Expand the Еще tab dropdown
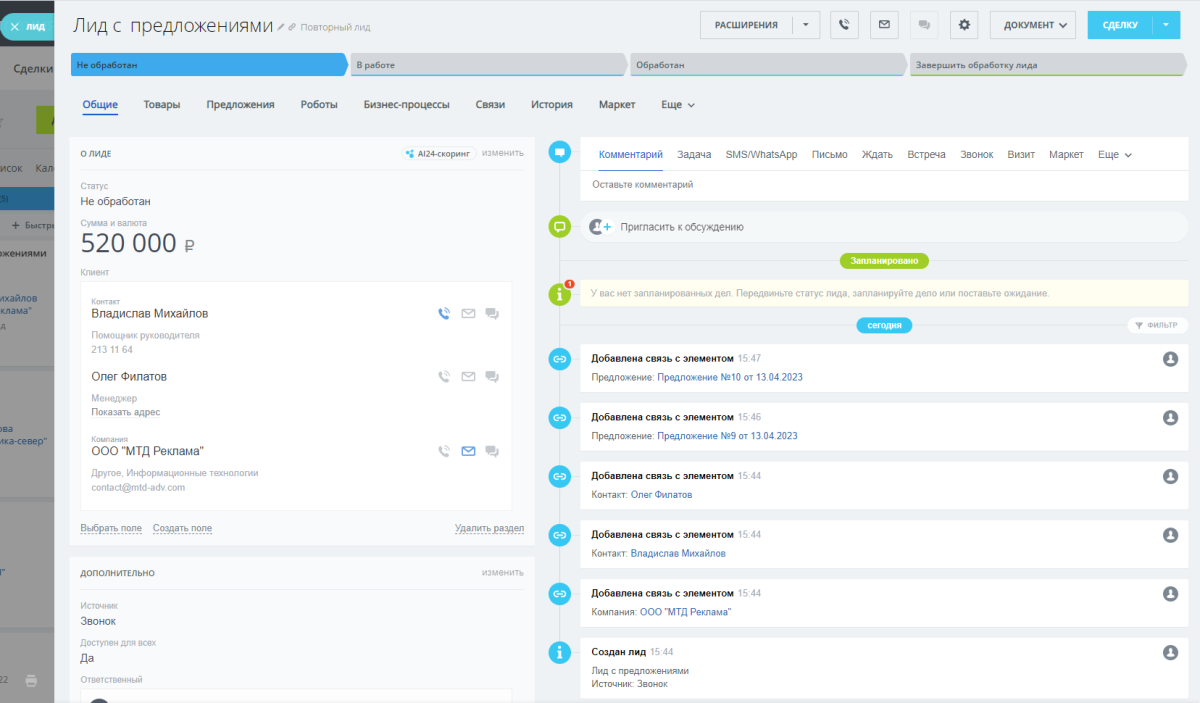The height and width of the screenshot is (703, 1200). [676, 104]
